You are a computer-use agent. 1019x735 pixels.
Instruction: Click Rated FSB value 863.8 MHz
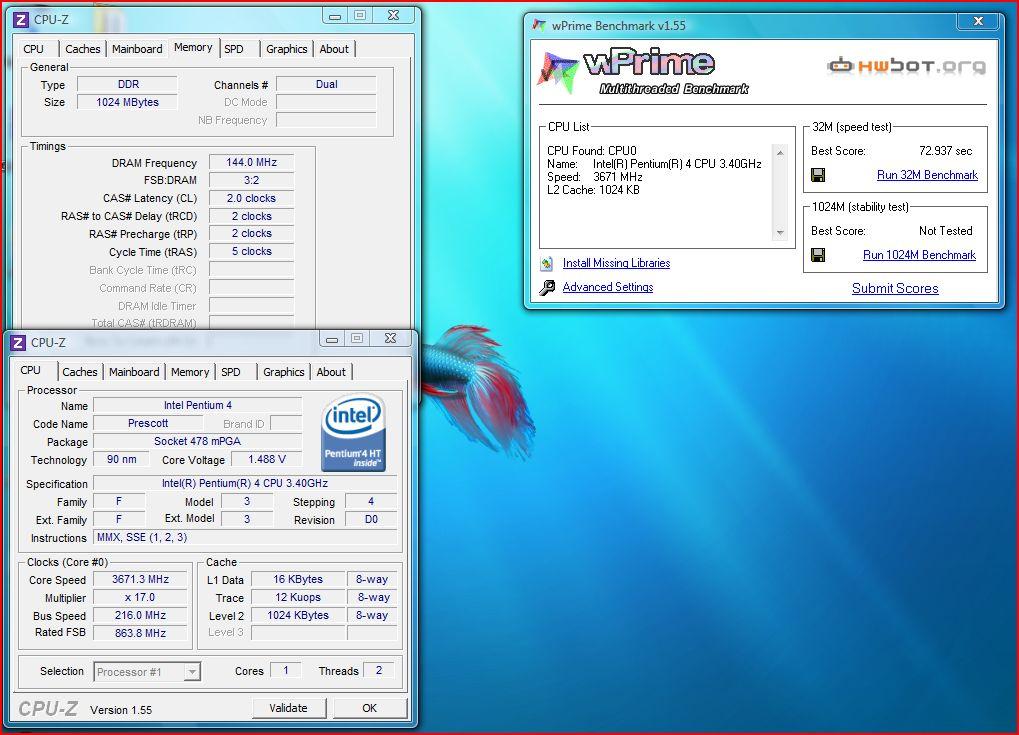pos(140,633)
